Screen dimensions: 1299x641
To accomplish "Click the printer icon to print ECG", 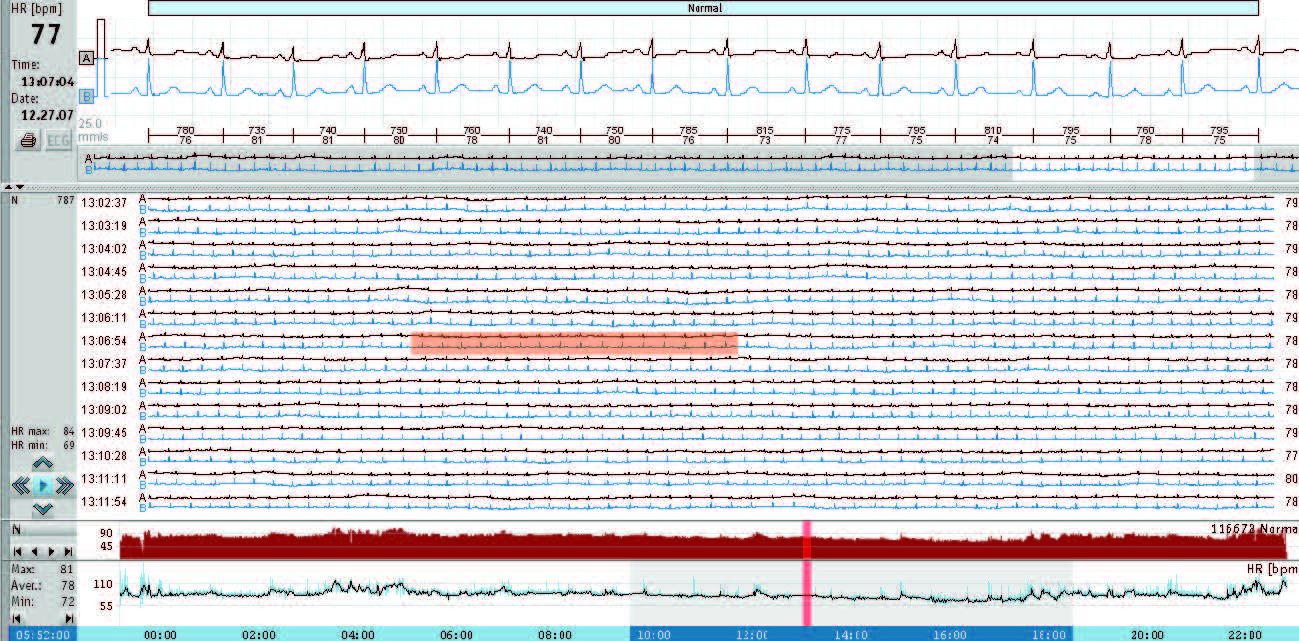I will click(x=29, y=141).
